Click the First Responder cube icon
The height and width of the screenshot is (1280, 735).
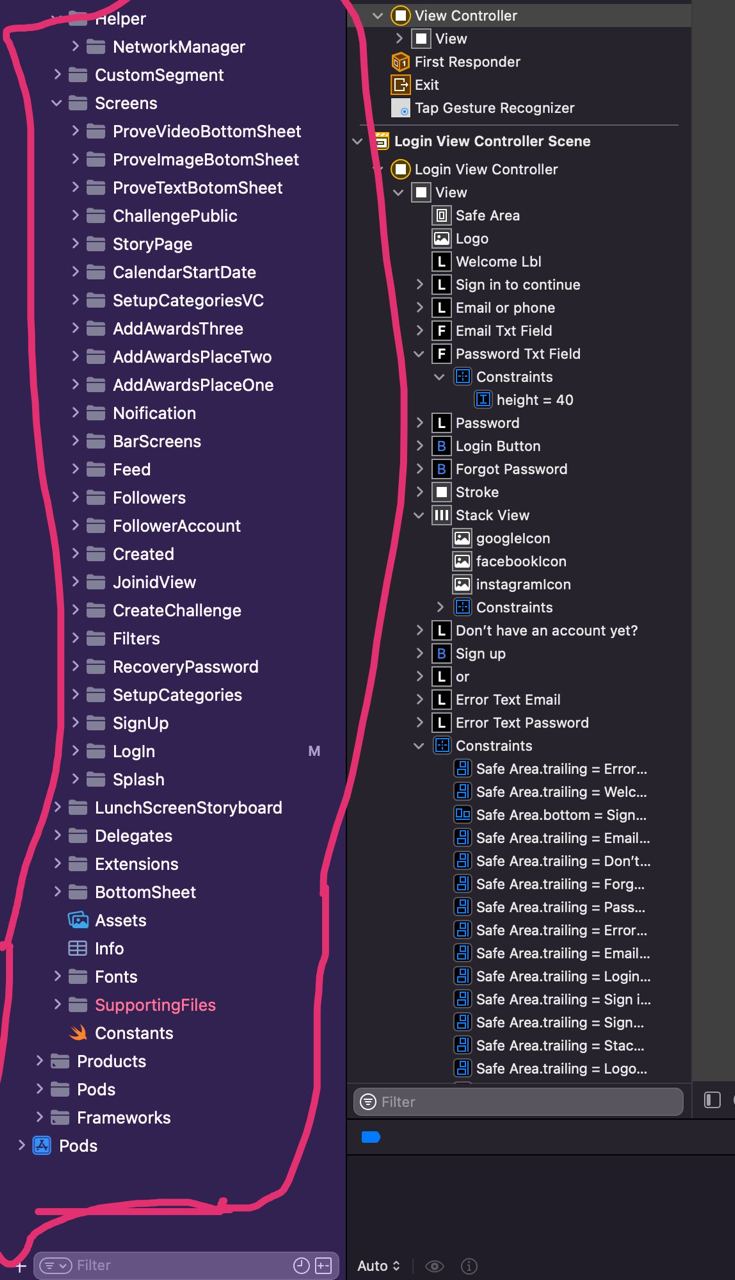[x=401, y=61]
